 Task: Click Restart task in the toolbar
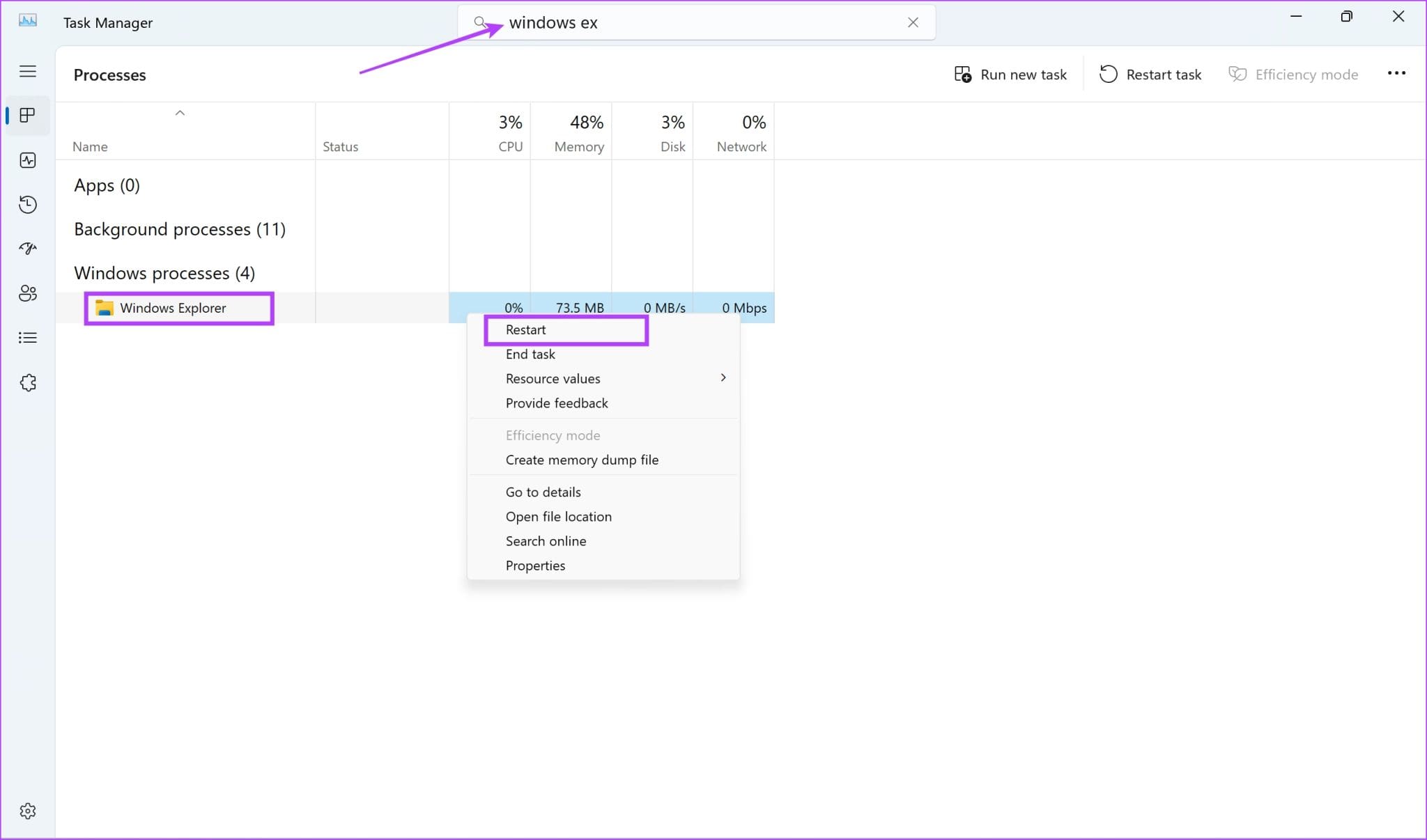[x=1150, y=74]
